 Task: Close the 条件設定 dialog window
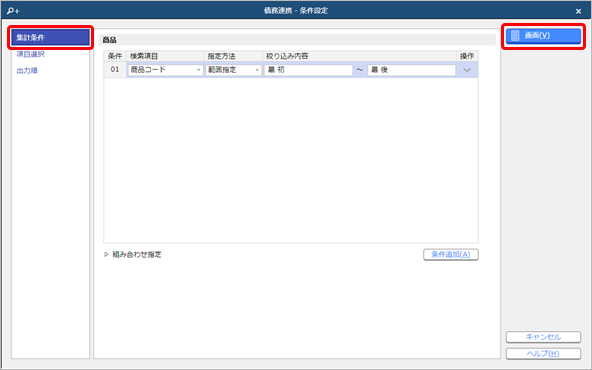coord(578,11)
